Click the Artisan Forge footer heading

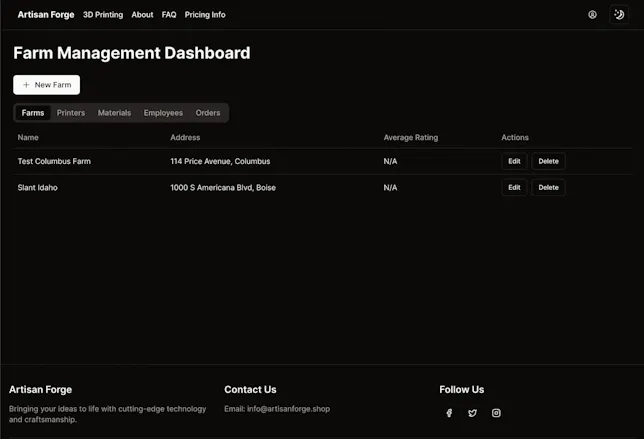point(40,389)
